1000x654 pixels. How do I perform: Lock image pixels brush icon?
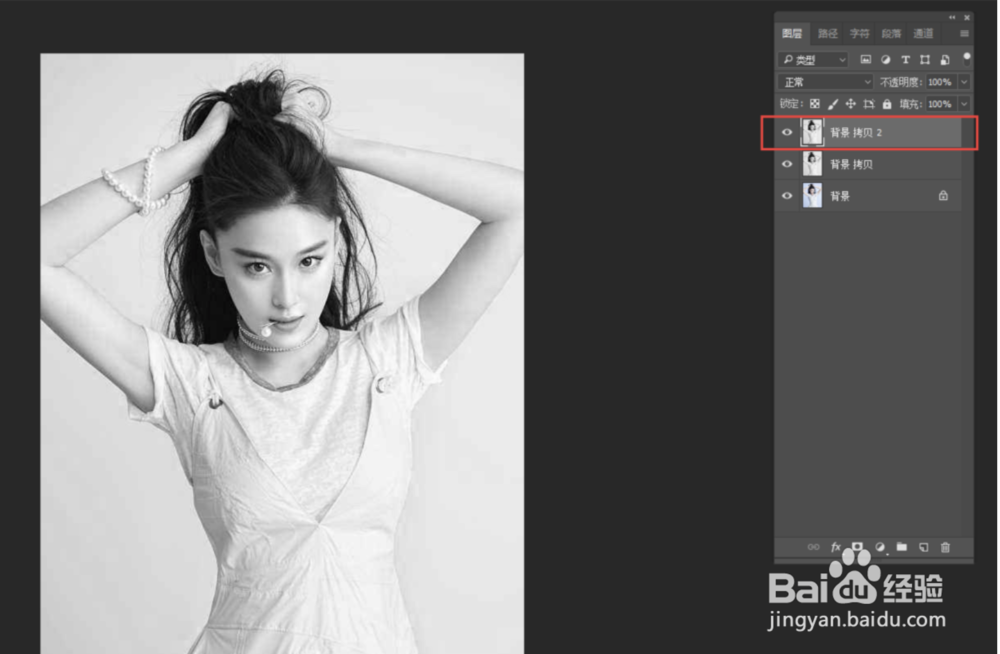[833, 103]
